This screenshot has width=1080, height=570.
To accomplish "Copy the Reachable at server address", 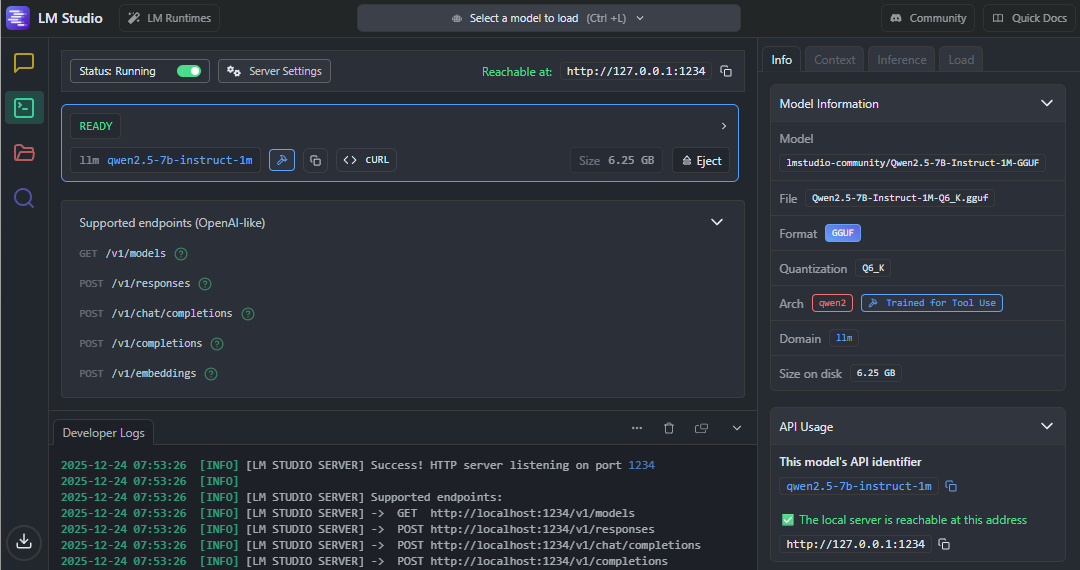I will coord(726,72).
